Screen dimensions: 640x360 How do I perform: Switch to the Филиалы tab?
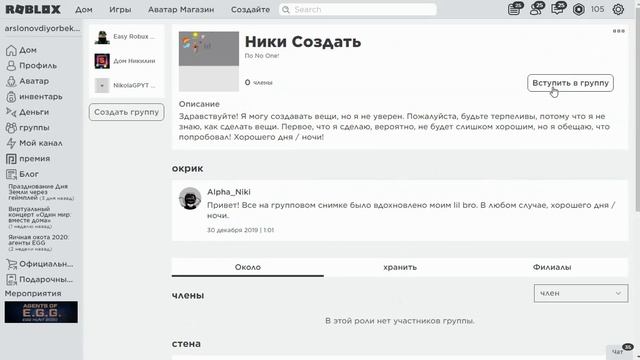click(x=552, y=267)
